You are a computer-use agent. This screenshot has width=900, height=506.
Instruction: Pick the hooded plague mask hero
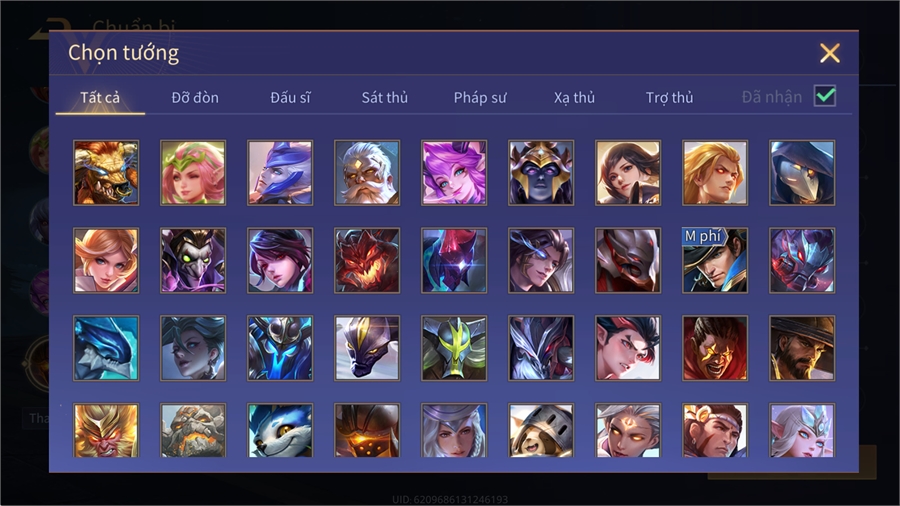coord(802,173)
